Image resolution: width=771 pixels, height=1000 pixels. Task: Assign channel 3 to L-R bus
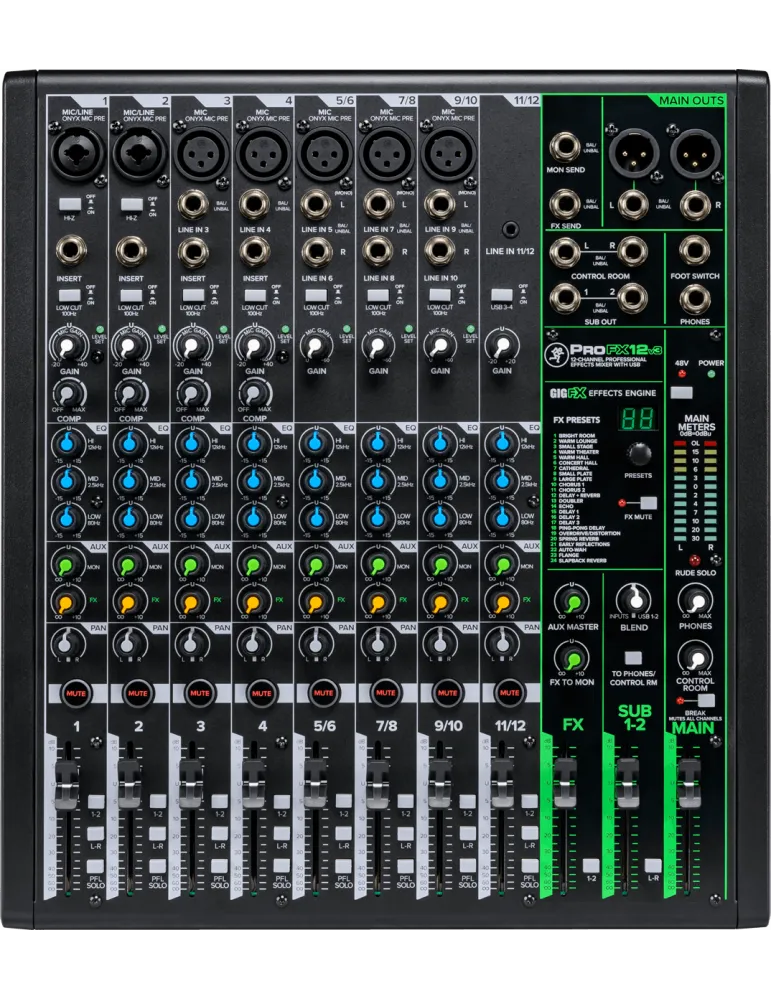point(219,833)
